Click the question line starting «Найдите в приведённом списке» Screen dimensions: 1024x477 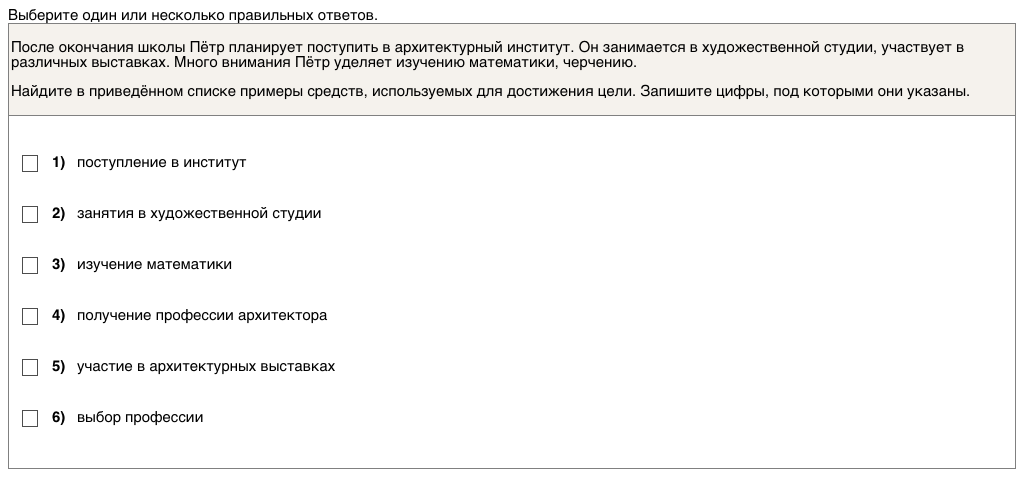tap(490, 91)
